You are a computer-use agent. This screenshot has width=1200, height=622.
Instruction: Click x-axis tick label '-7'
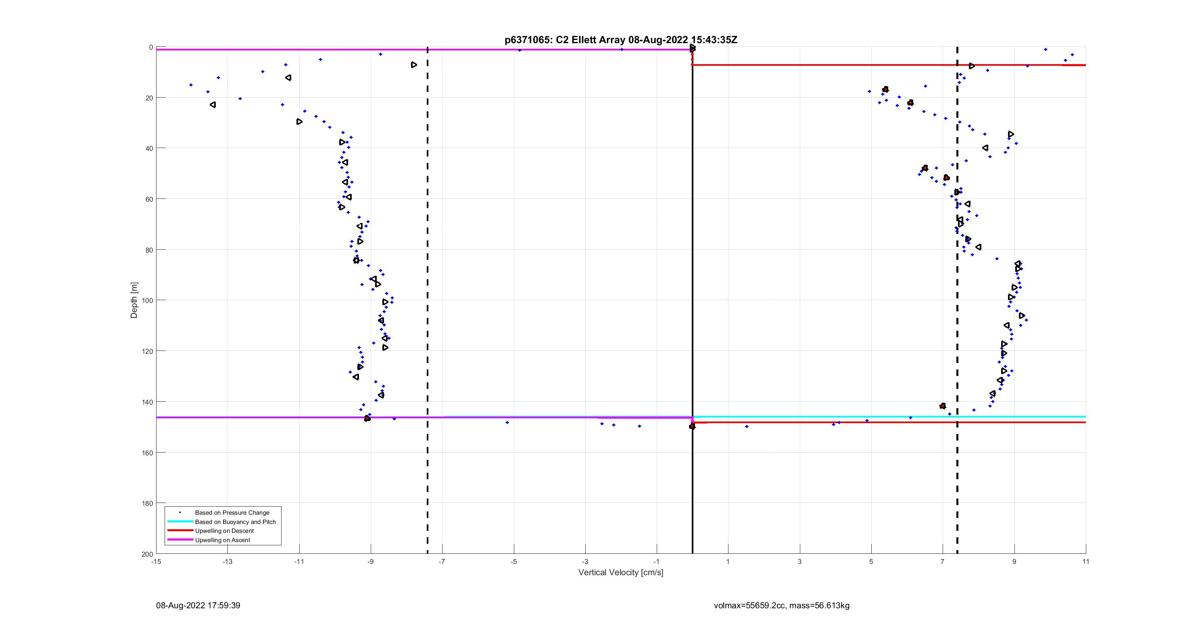(442, 561)
